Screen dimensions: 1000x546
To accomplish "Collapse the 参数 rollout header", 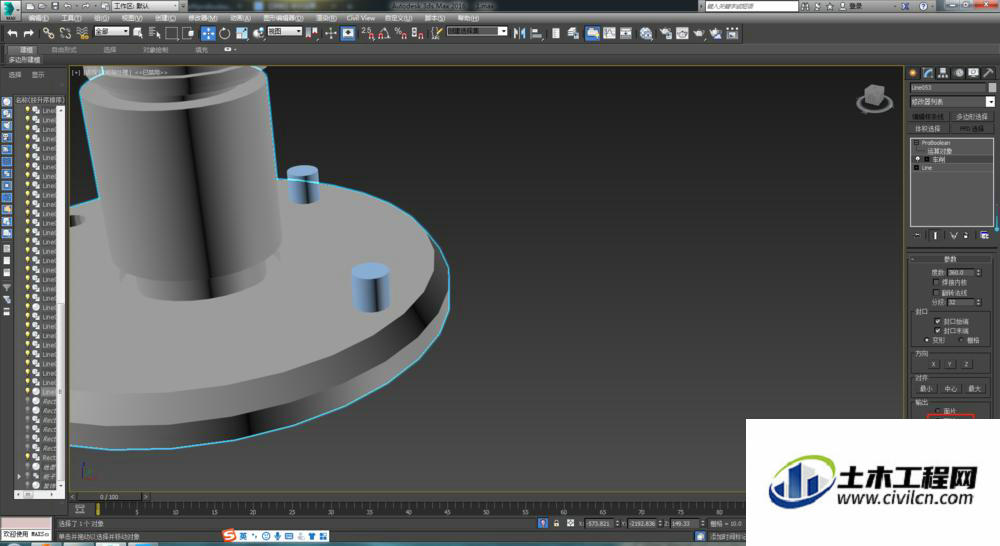I will (950, 259).
